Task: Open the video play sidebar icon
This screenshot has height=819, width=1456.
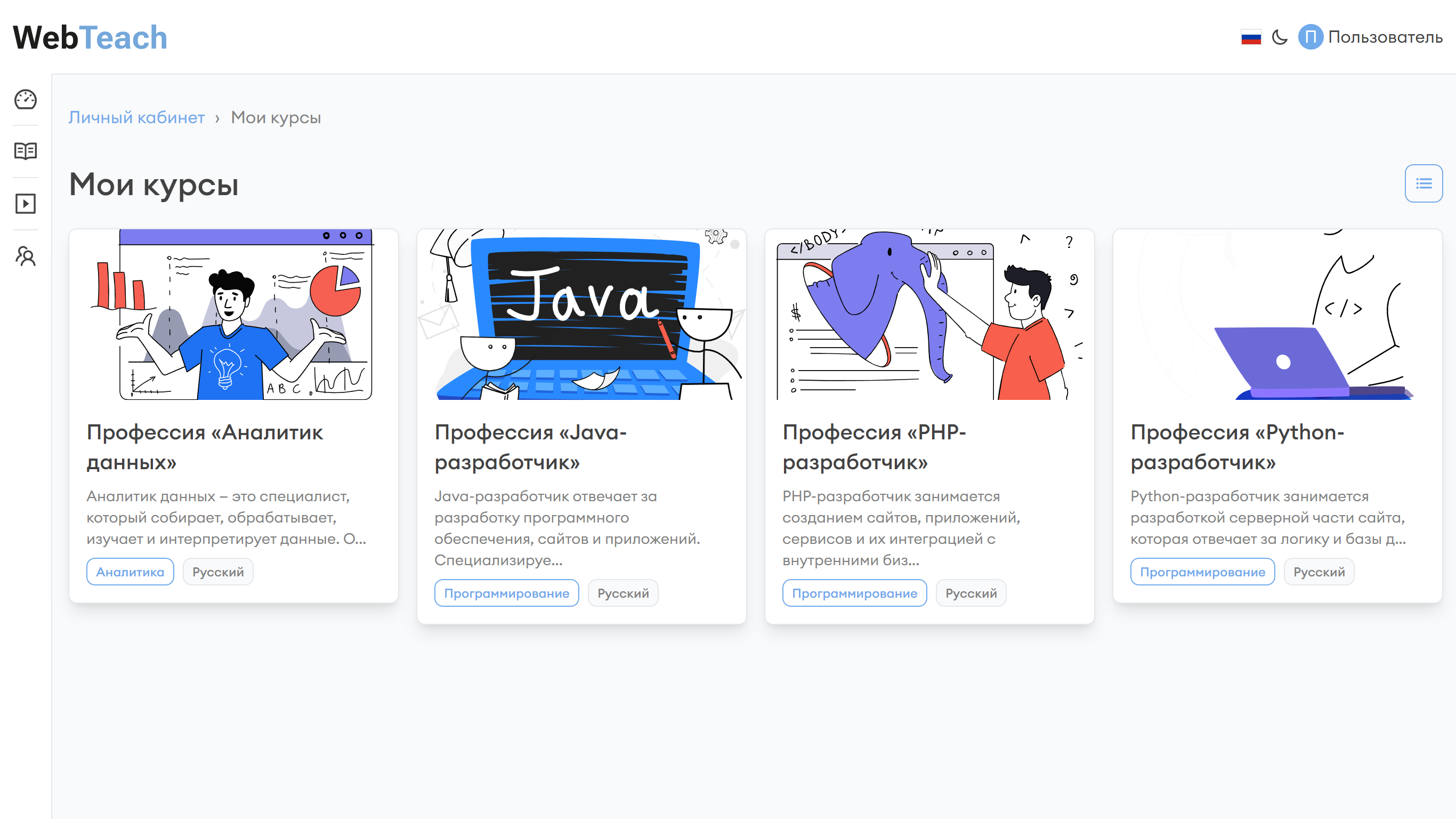Action: (26, 204)
